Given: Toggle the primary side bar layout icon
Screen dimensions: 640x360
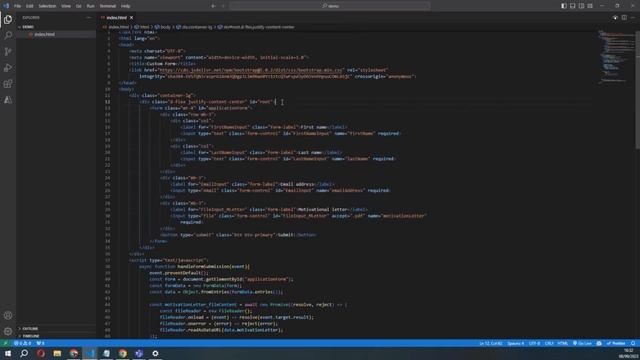Looking at the screenshot, I should (564, 6).
